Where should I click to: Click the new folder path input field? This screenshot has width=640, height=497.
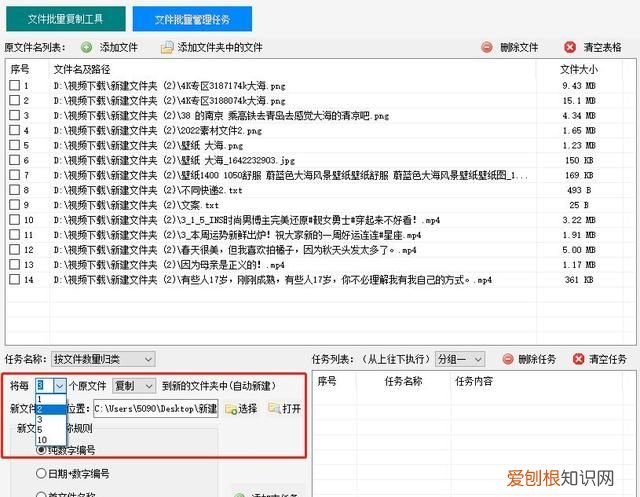point(156,409)
